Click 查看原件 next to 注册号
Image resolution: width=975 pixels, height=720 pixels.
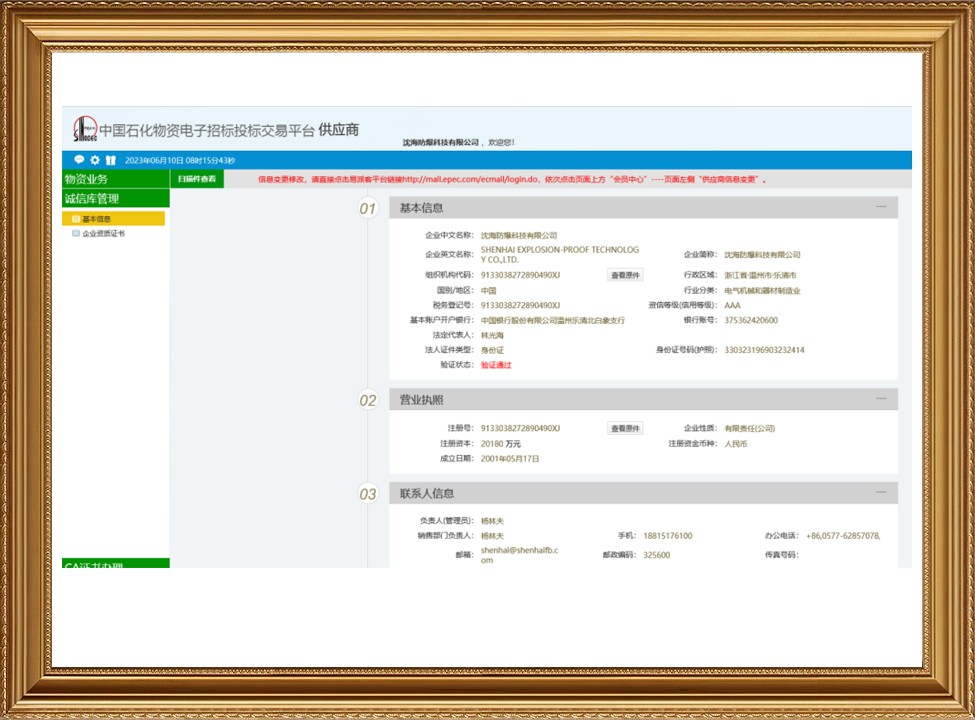pyautogui.click(x=625, y=428)
